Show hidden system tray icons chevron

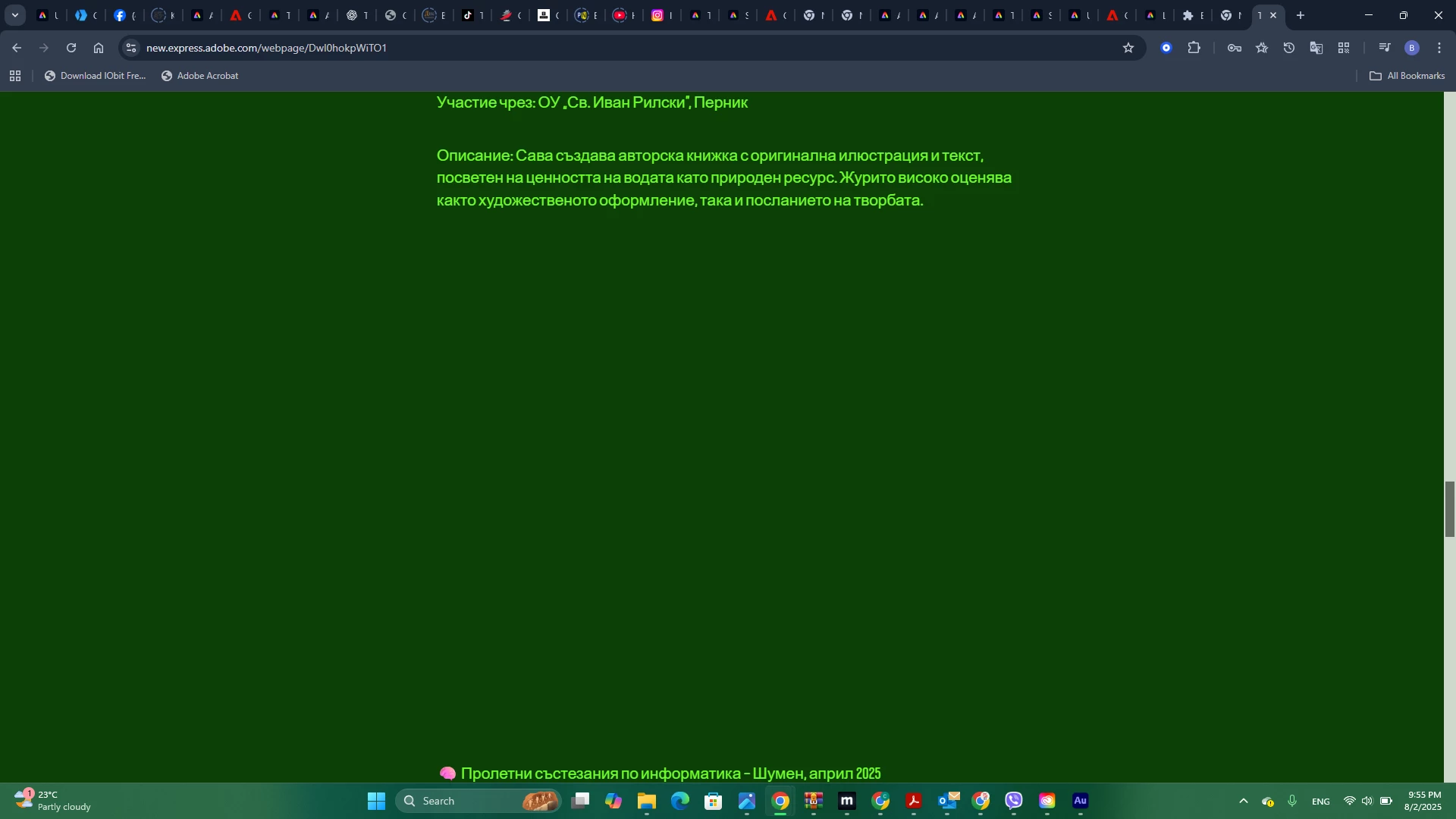[x=1243, y=801]
